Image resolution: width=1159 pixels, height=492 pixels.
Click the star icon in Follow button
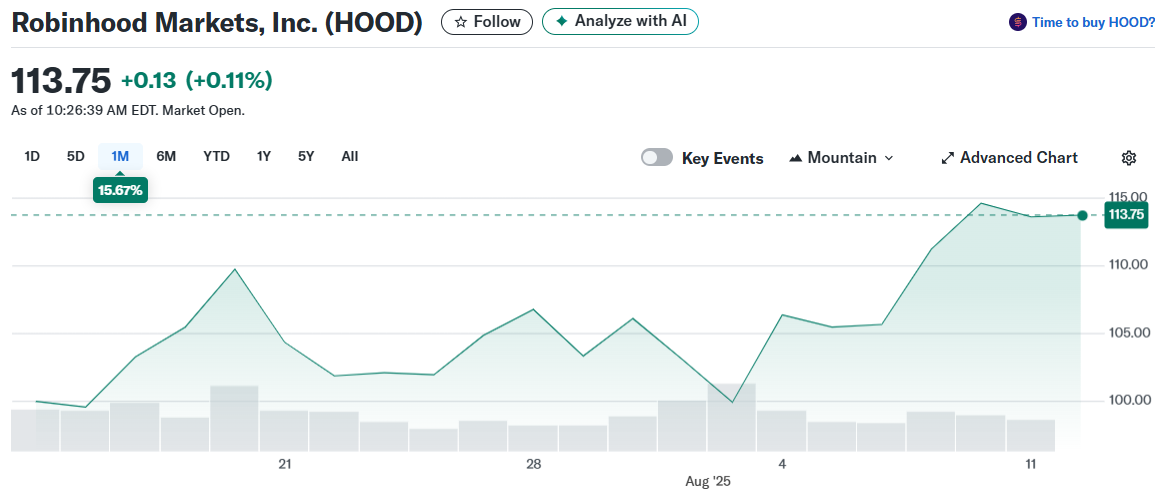coord(460,22)
